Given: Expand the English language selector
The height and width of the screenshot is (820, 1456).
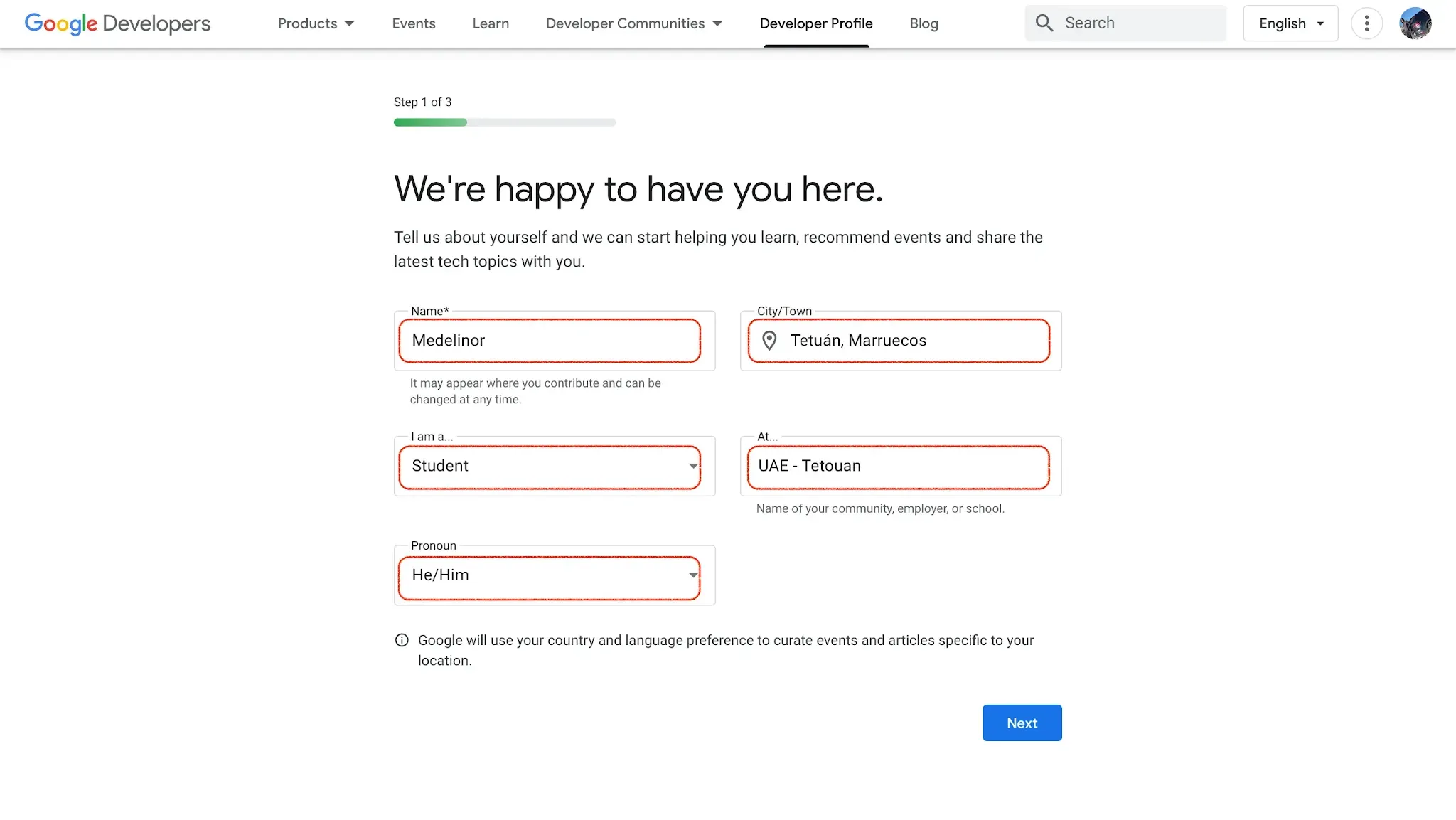Looking at the screenshot, I should point(1290,23).
